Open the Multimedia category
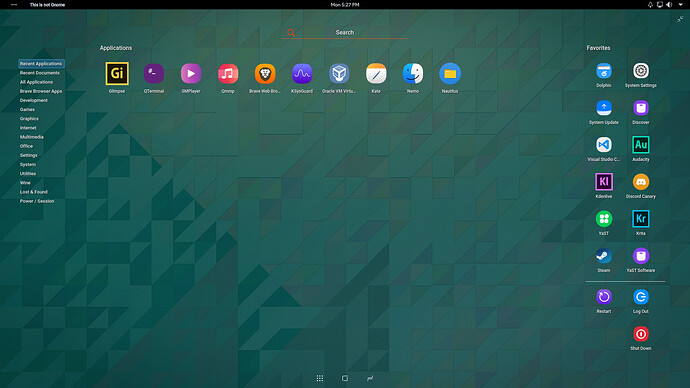Screen dimensions: 690x388 click(x=32, y=137)
